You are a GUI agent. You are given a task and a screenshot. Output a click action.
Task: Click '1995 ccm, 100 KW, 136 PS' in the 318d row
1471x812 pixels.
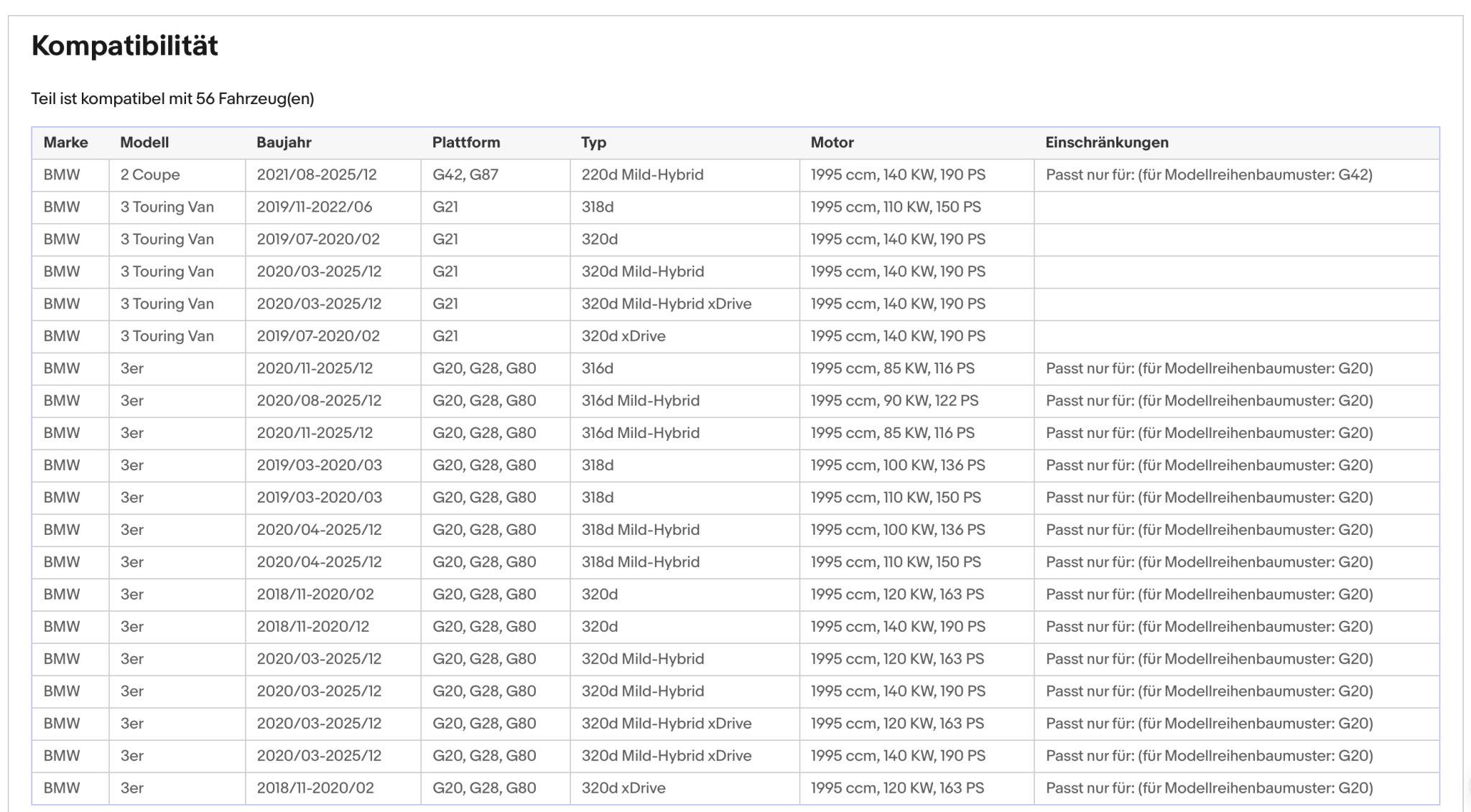[x=898, y=465]
